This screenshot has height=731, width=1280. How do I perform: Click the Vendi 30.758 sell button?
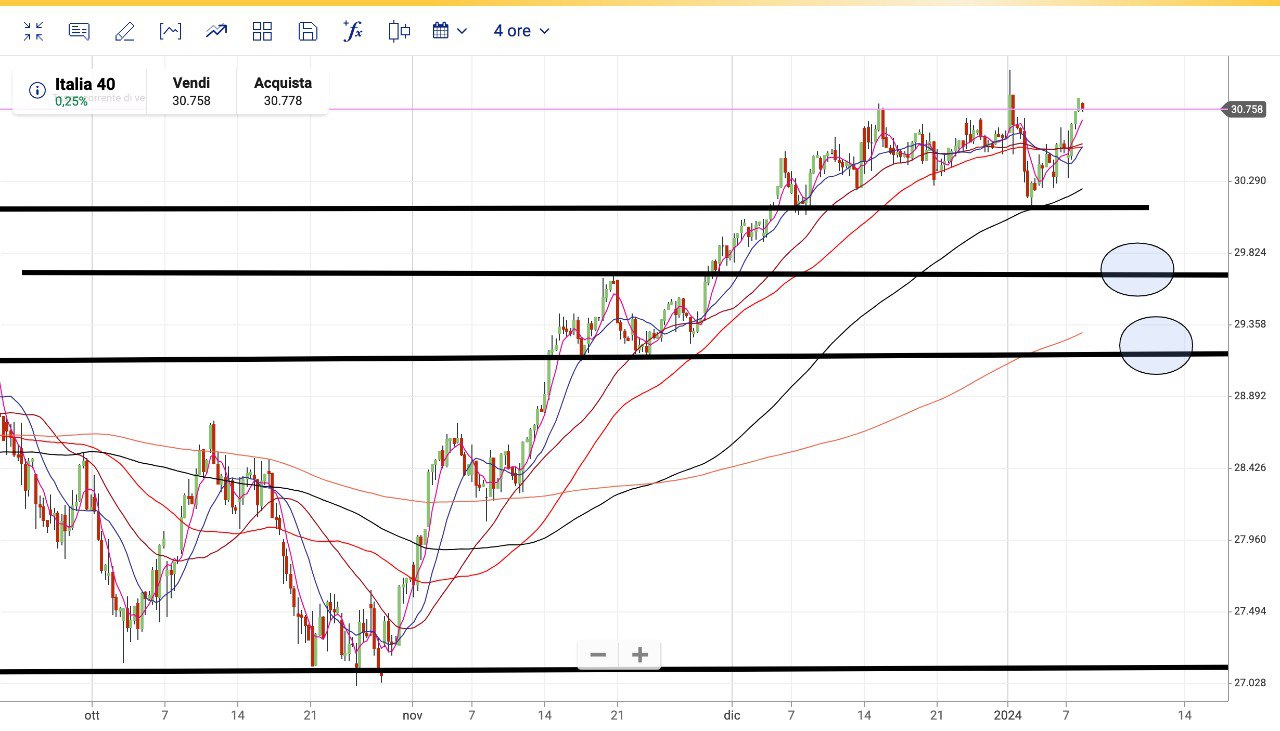(191, 91)
